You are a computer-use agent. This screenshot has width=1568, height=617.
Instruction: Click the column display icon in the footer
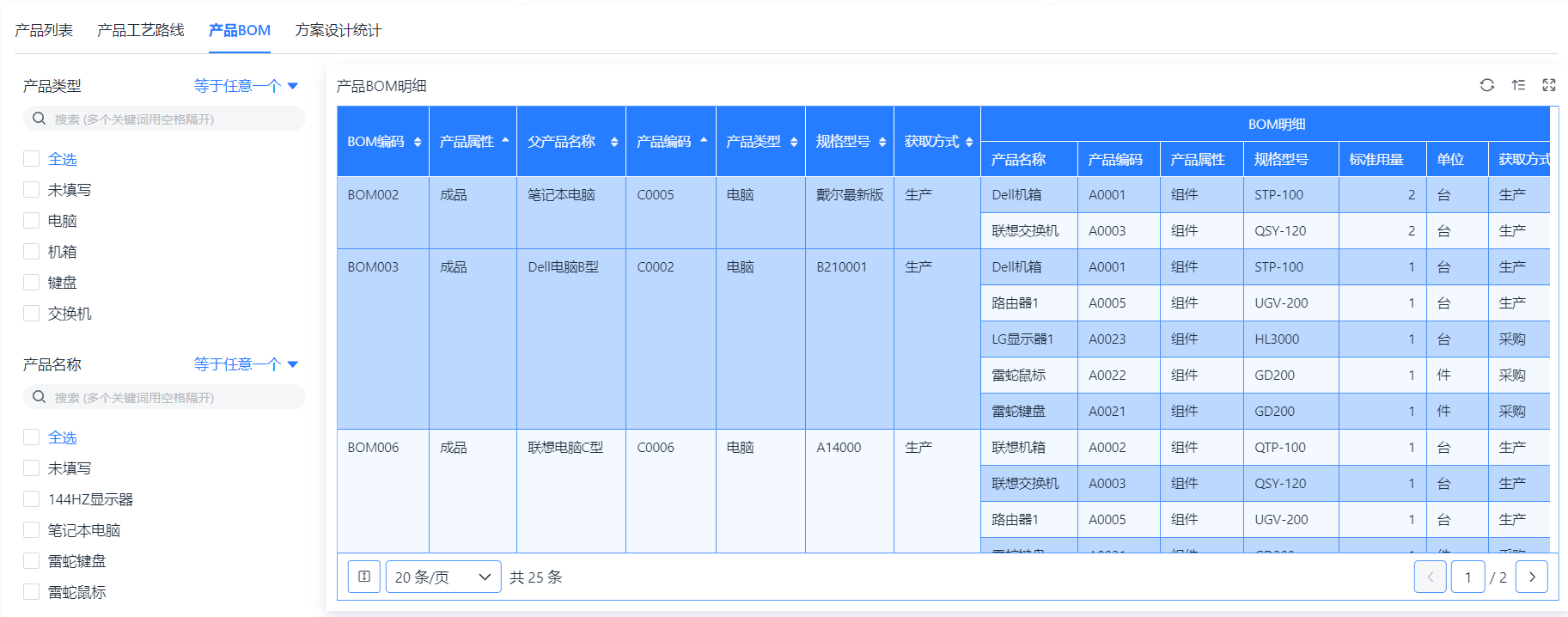364,577
